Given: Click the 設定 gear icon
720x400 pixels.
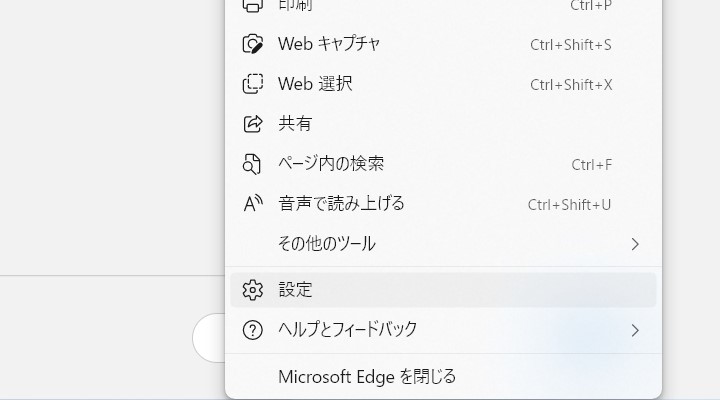Looking at the screenshot, I should (253, 290).
